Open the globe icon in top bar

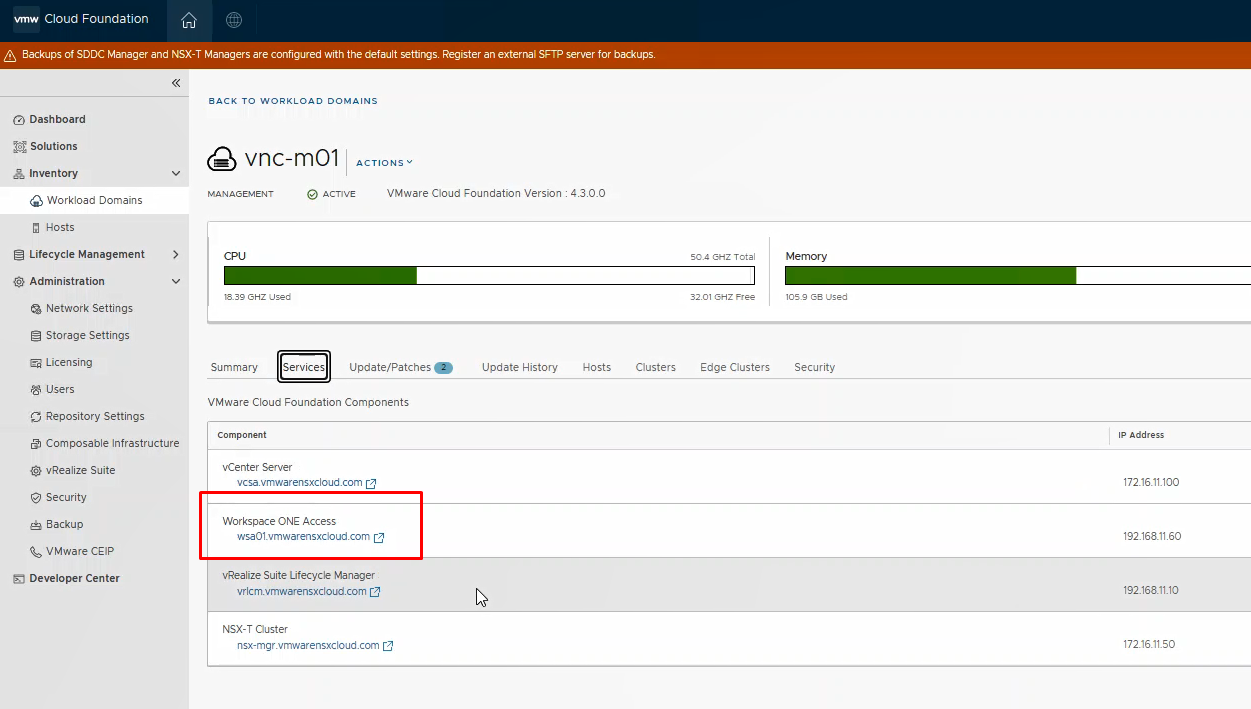pos(234,20)
